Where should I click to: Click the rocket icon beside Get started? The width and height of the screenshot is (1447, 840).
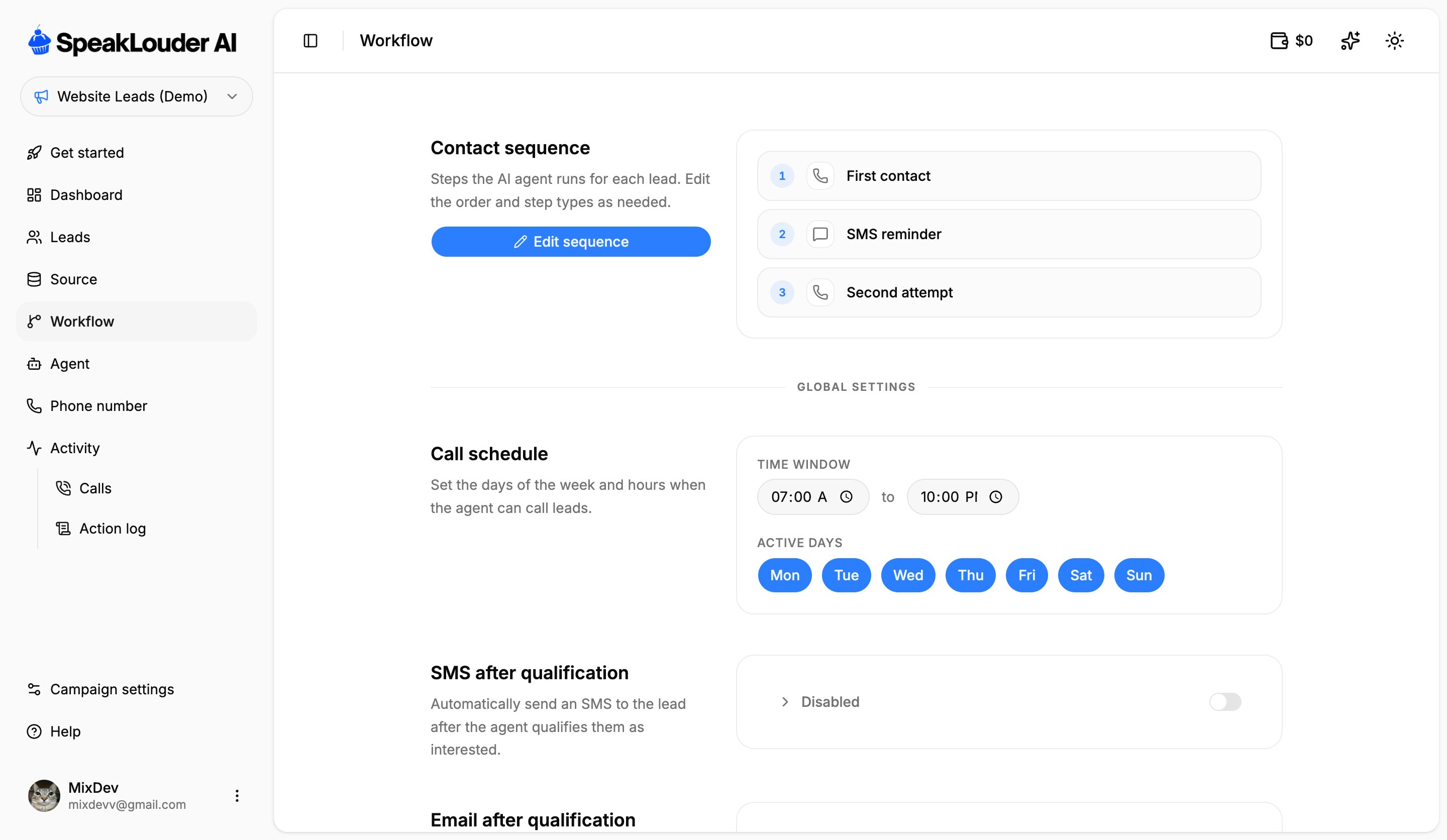click(34, 153)
